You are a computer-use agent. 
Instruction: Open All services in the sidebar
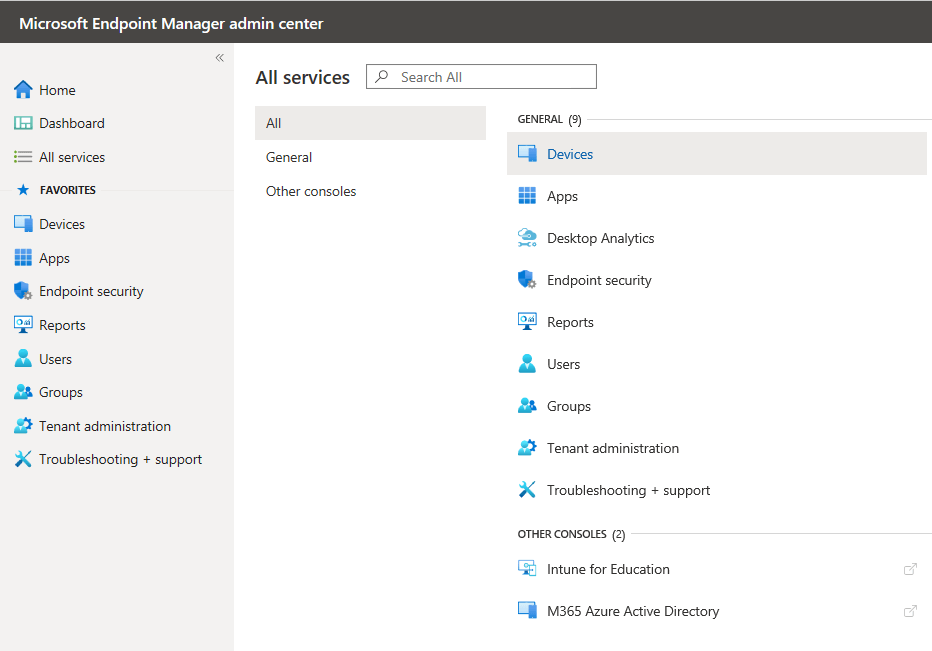71,157
